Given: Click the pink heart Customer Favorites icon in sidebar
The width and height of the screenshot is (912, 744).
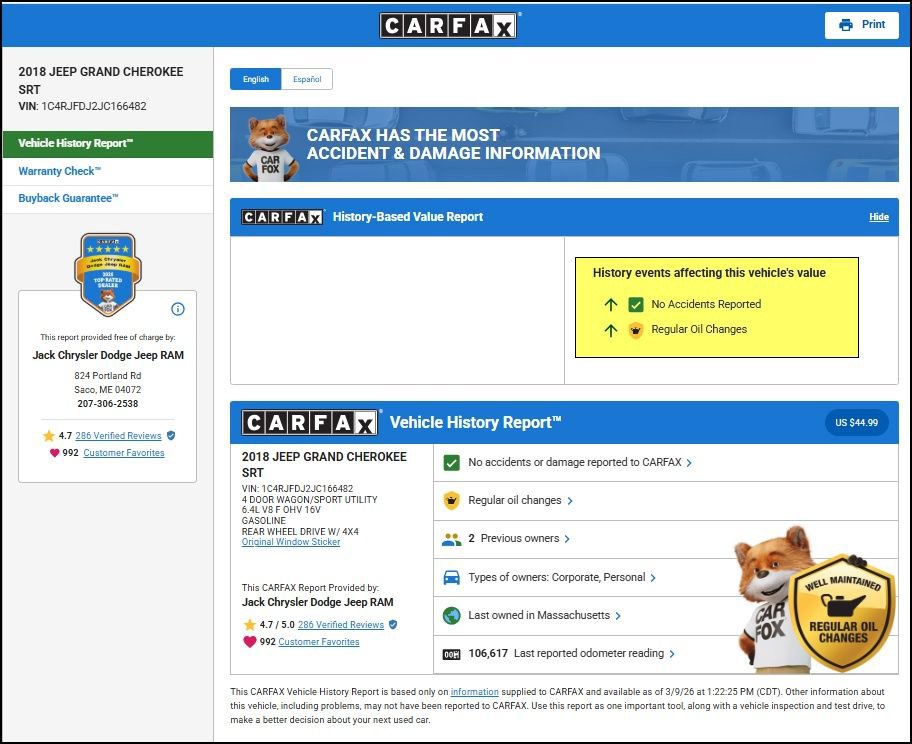Looking at the screenshot, I should [x=54, y=453].
